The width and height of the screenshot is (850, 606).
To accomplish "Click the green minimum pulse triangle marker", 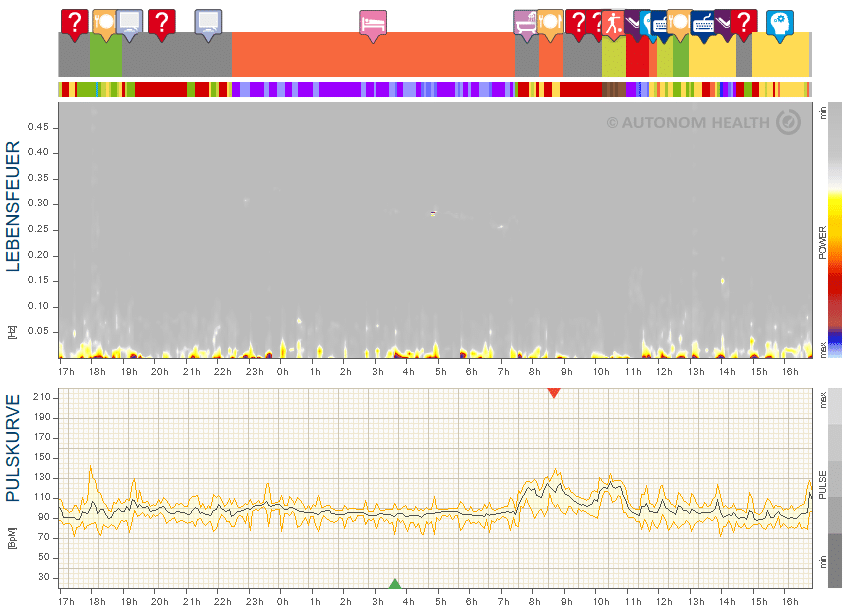I will [395, 584].
